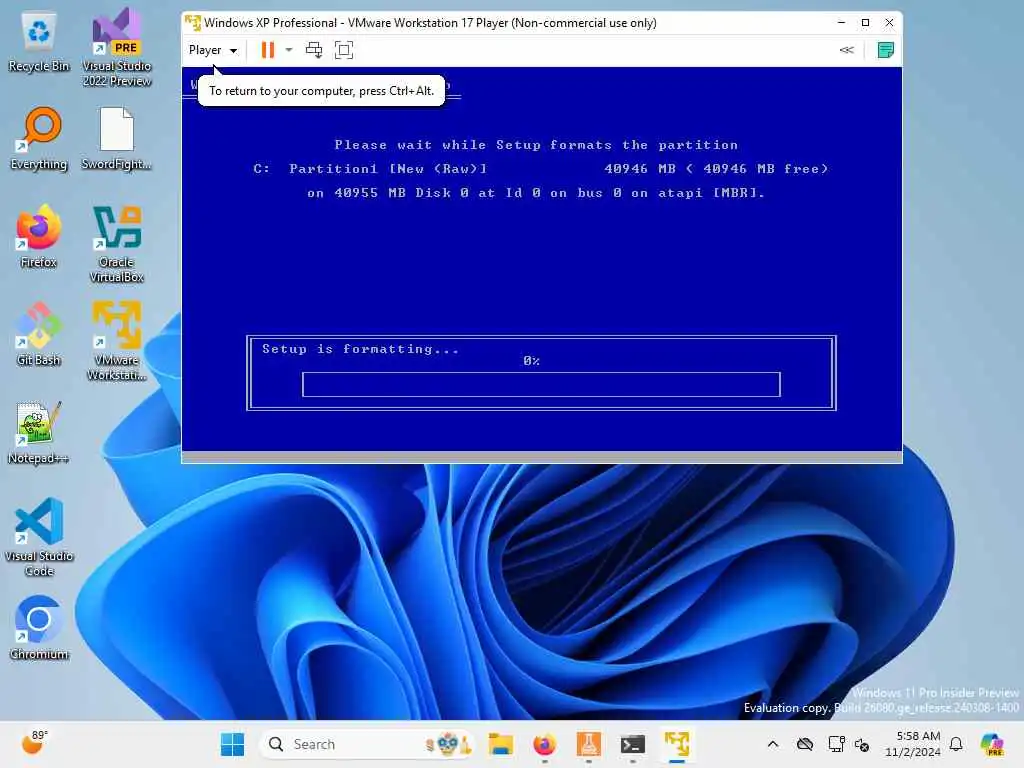Pause the virtual machine with the pause button
Viewport: 1024px width, 768px height.
click(267, 50)
